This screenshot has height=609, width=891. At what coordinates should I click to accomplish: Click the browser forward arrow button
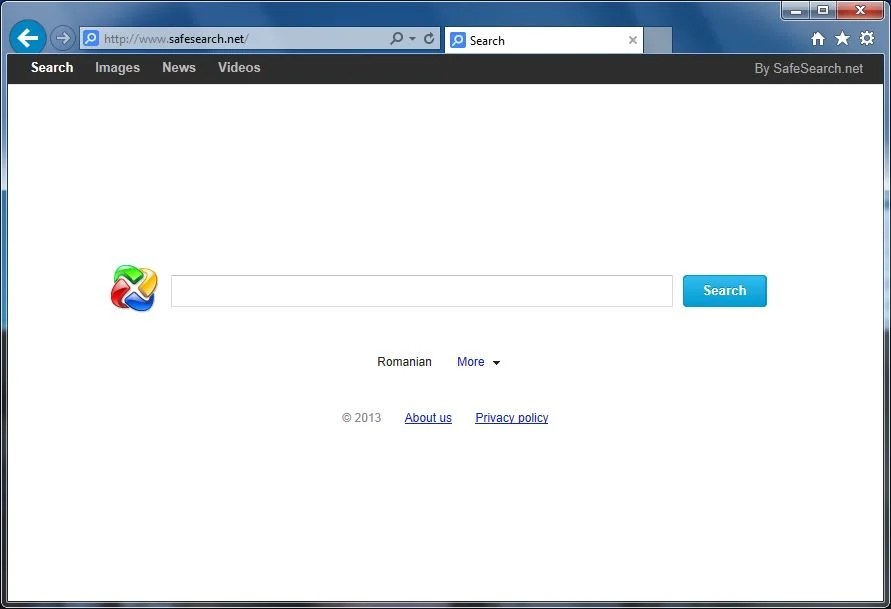tap(63, 39)
